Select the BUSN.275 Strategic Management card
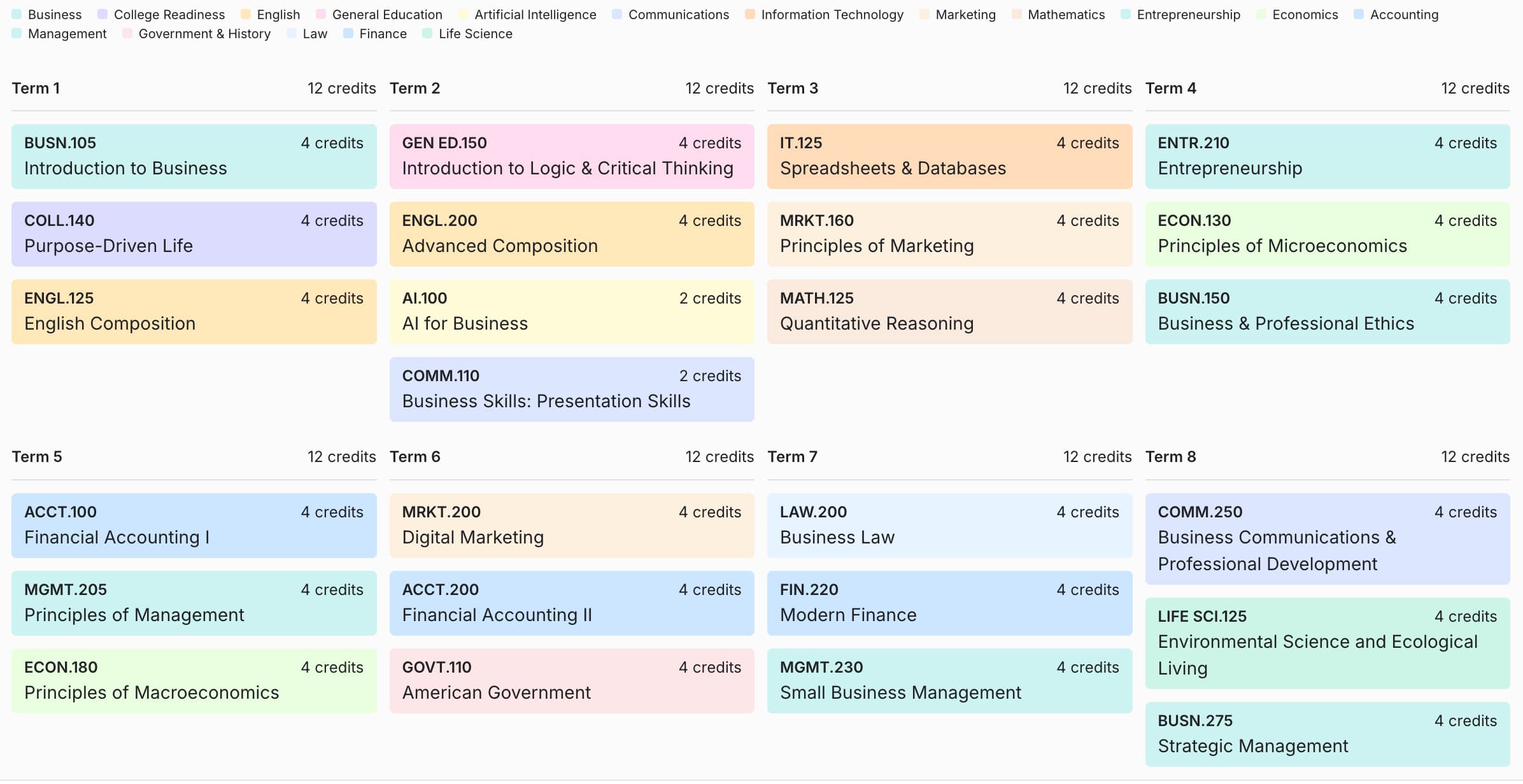The height and width of the screenshot is (784, 1523). (1327, 734)
